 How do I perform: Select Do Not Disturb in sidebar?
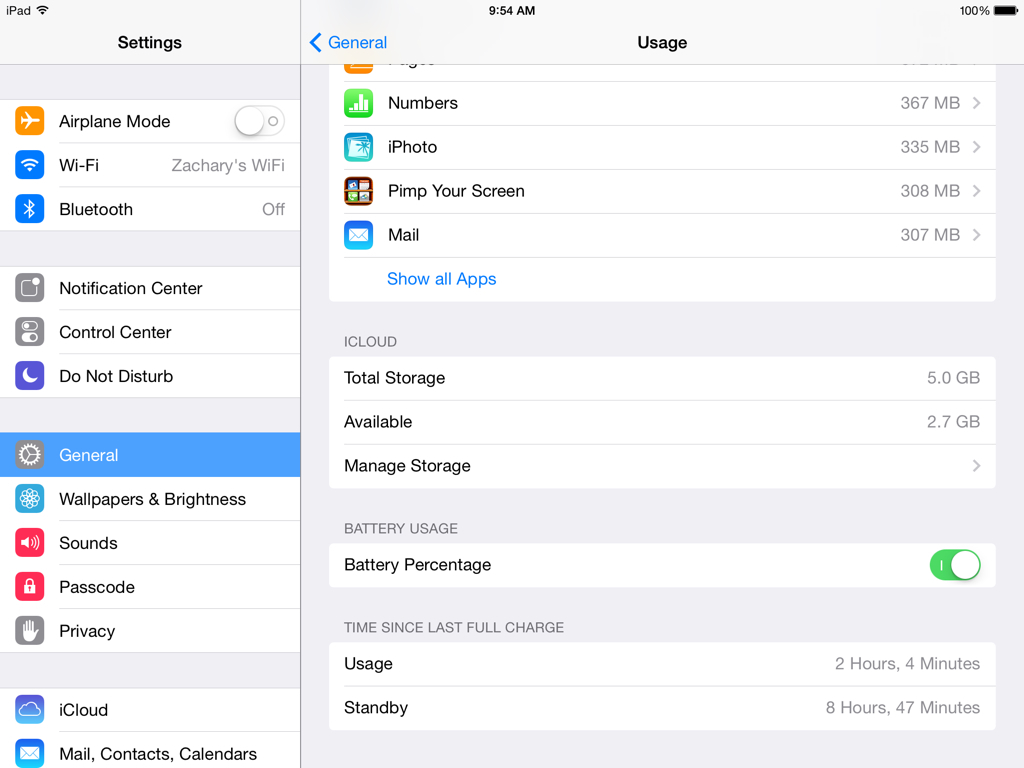[150, 376]
